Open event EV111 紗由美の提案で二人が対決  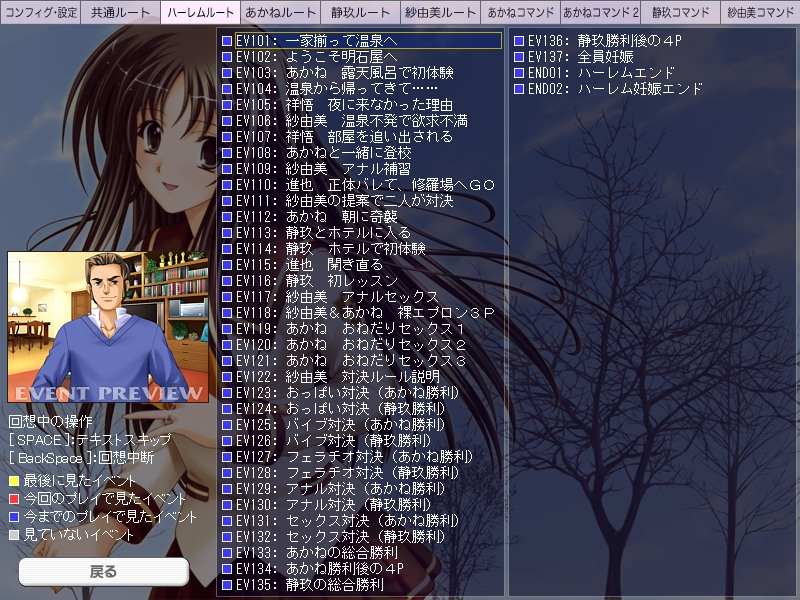click(344, 201)
